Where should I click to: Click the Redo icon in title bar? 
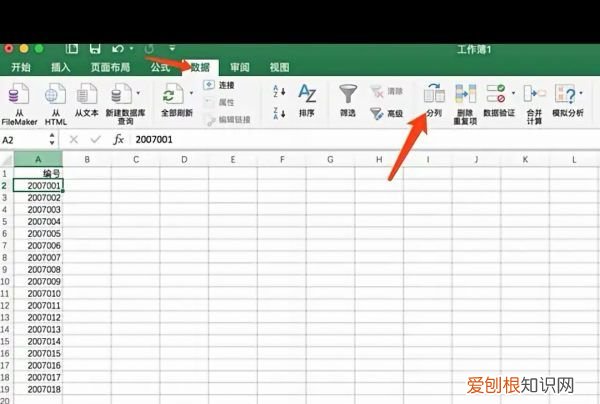149,49
